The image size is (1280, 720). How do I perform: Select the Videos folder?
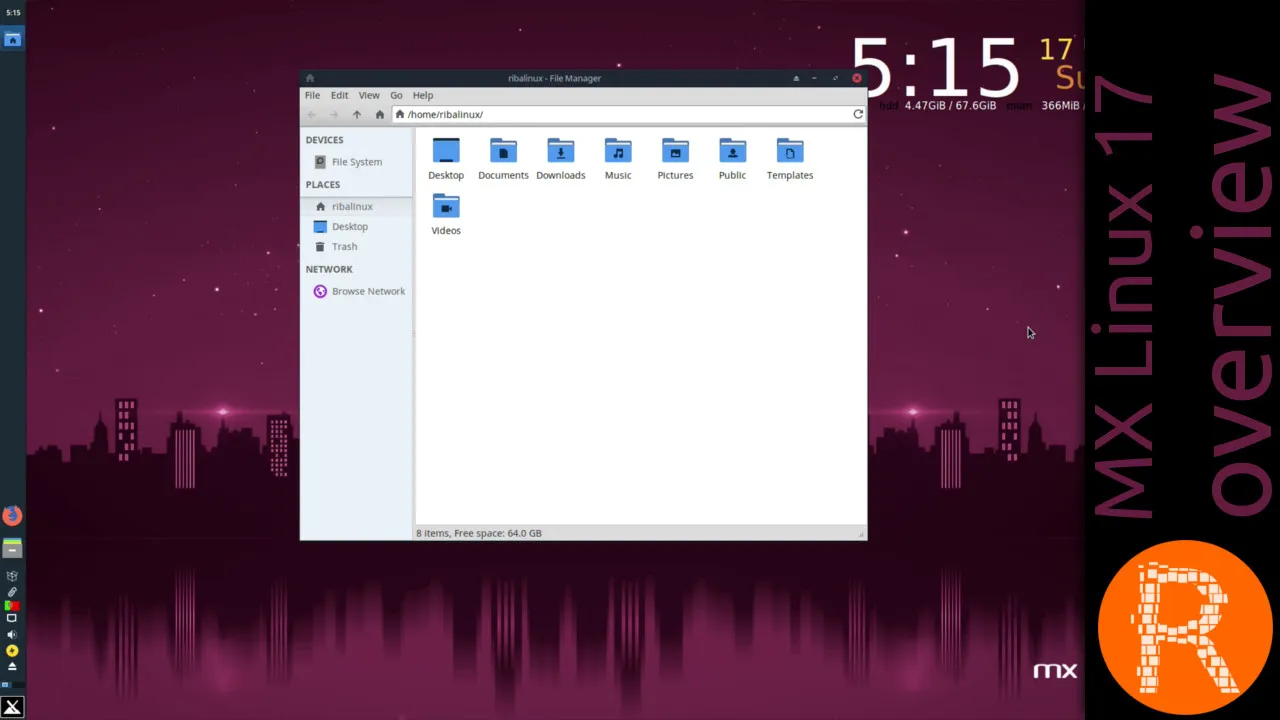[x=446, y=214]
